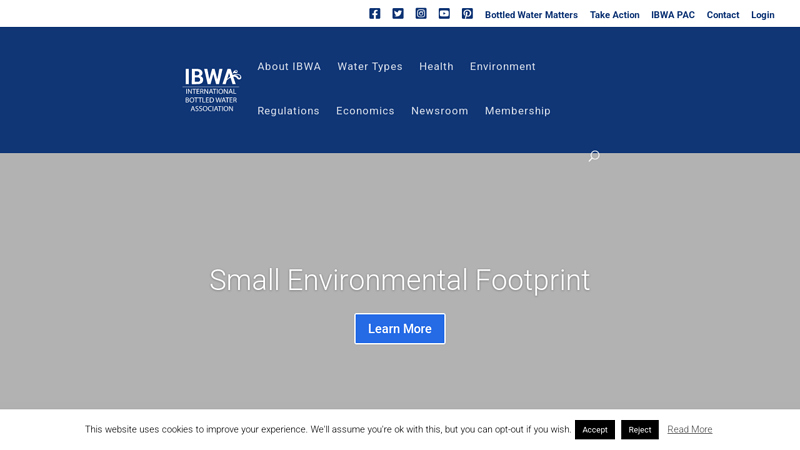
Task: Open the IBWA Twitter icon
Action: coord(398,14)
